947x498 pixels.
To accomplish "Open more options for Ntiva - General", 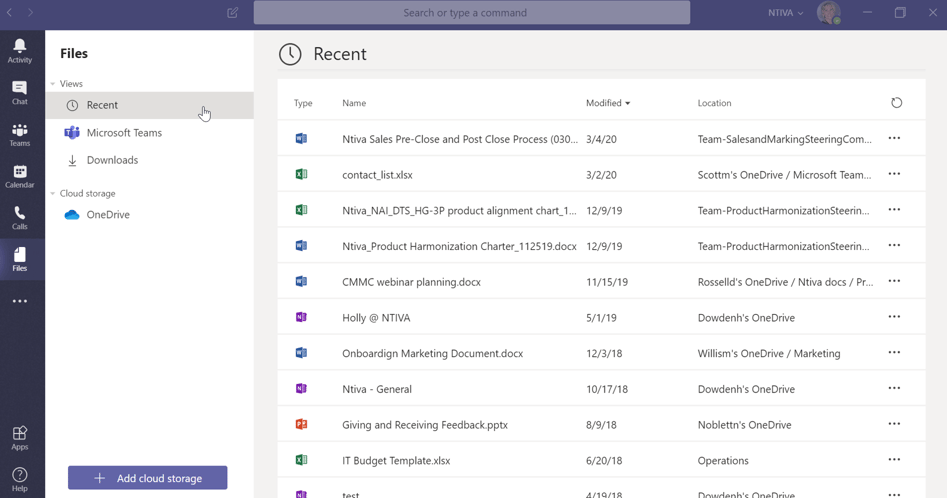I will click(894, 388).
